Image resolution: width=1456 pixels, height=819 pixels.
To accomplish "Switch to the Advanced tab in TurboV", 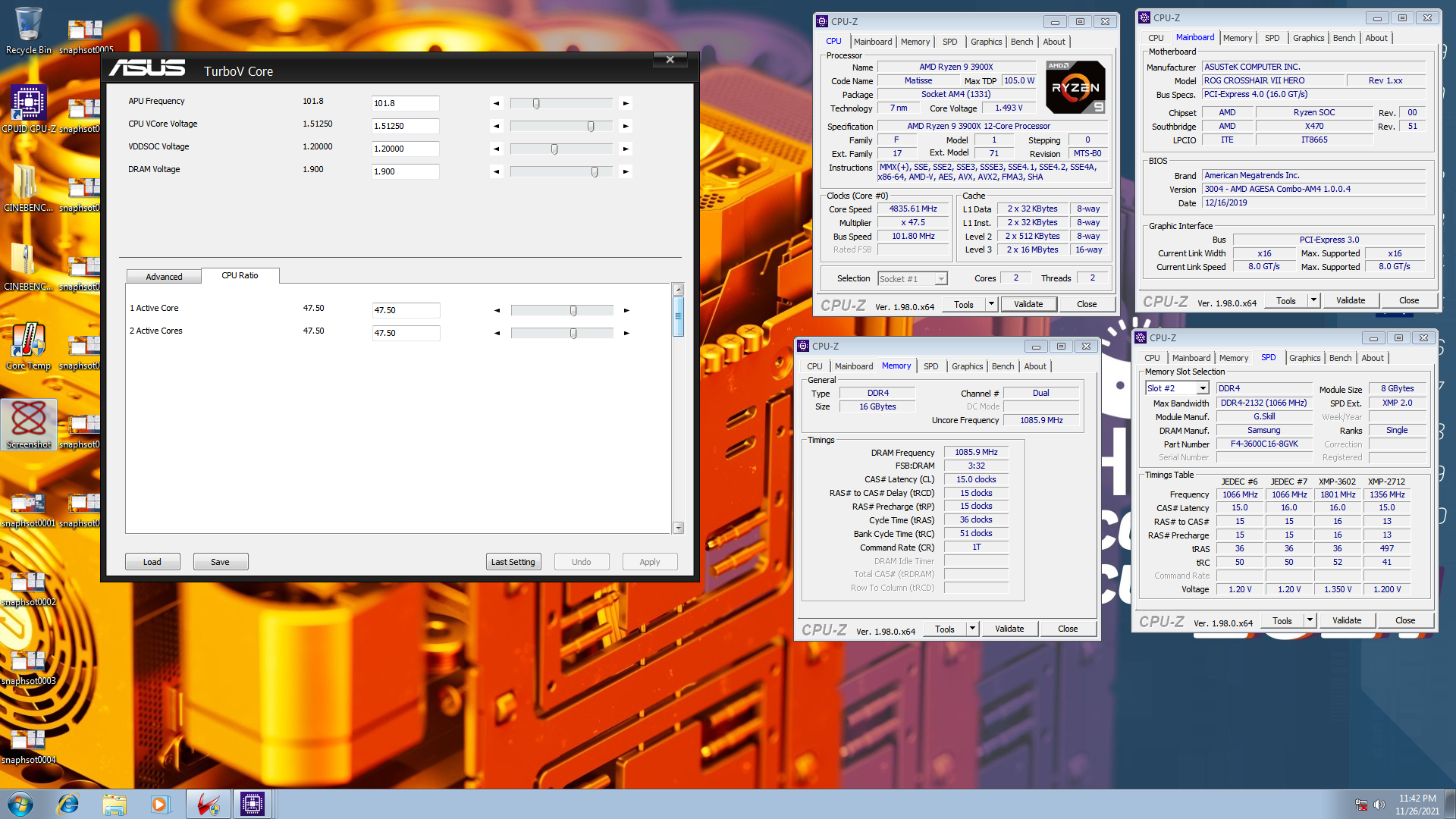I will 164,277.
